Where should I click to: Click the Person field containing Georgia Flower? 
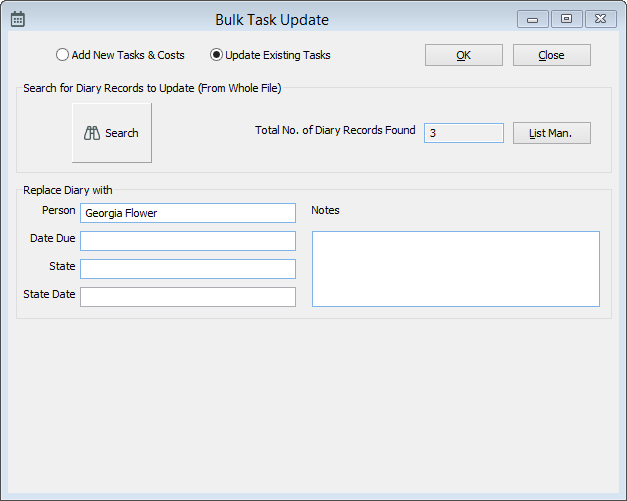pos(188,213)
